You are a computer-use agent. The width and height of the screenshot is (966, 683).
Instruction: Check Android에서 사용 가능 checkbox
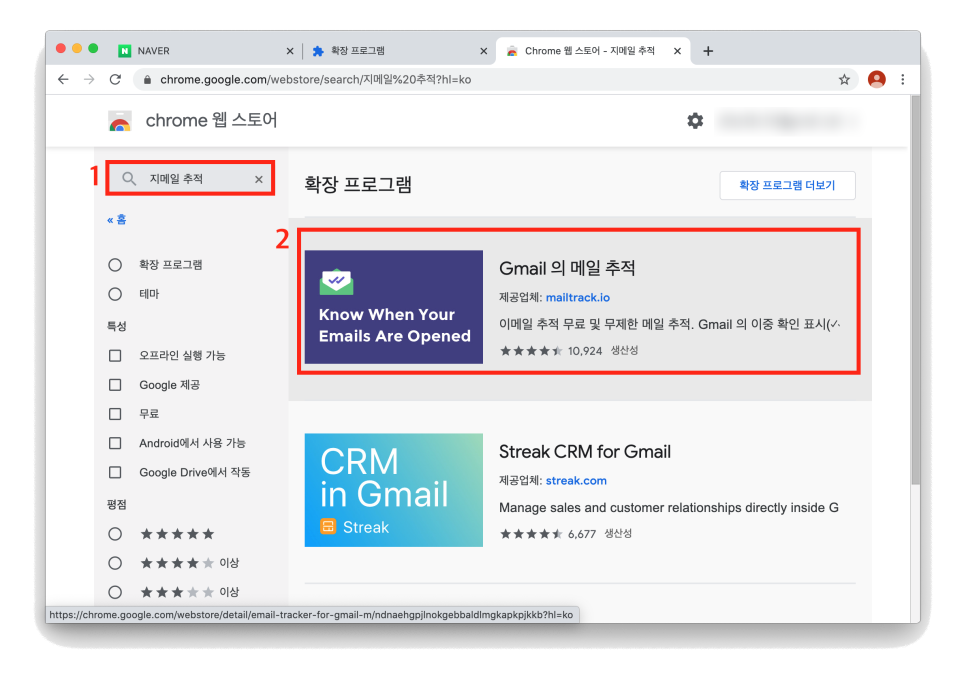(115, 443)
